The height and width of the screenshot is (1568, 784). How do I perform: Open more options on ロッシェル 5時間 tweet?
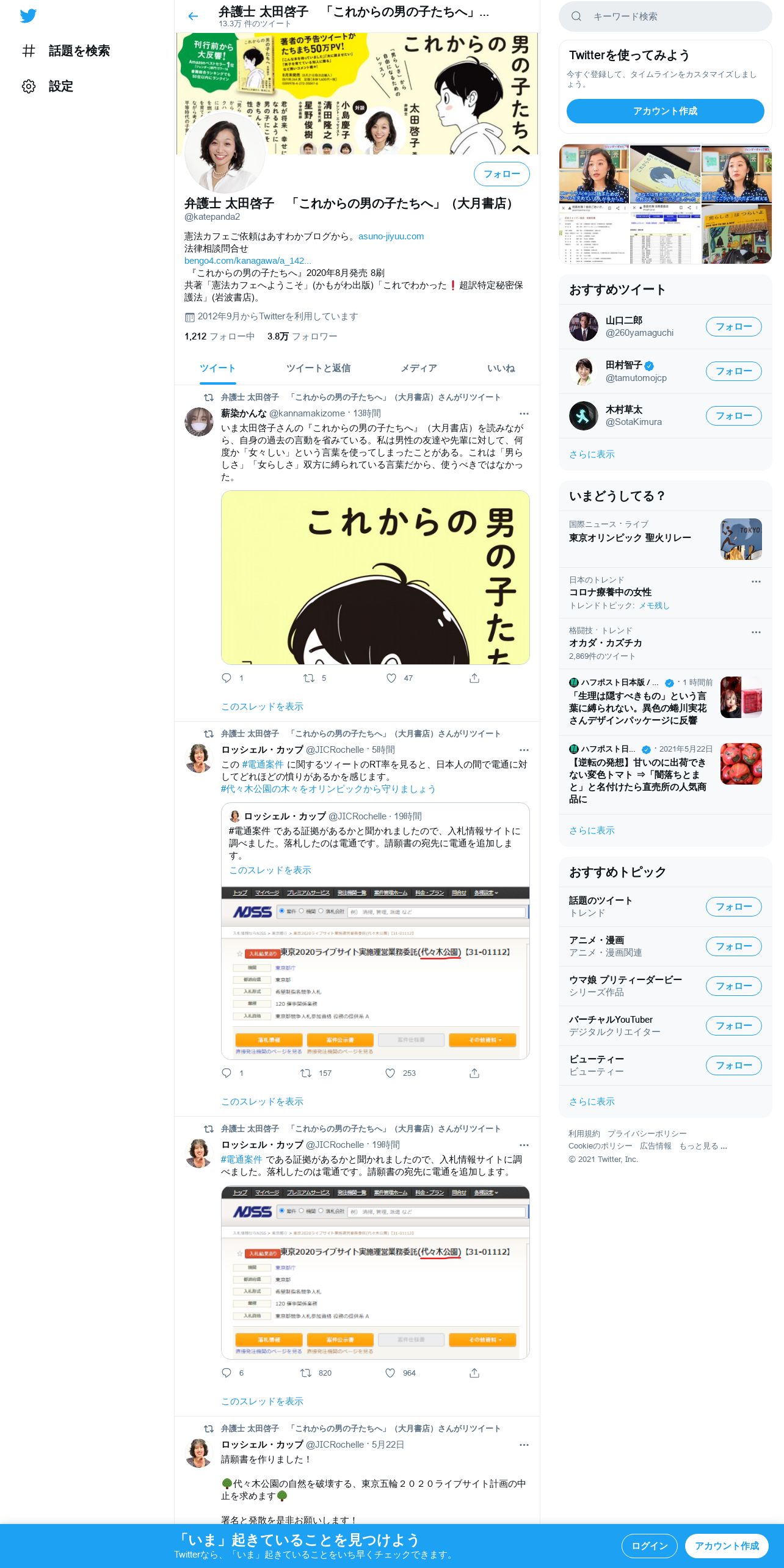[x=524, y=750]
